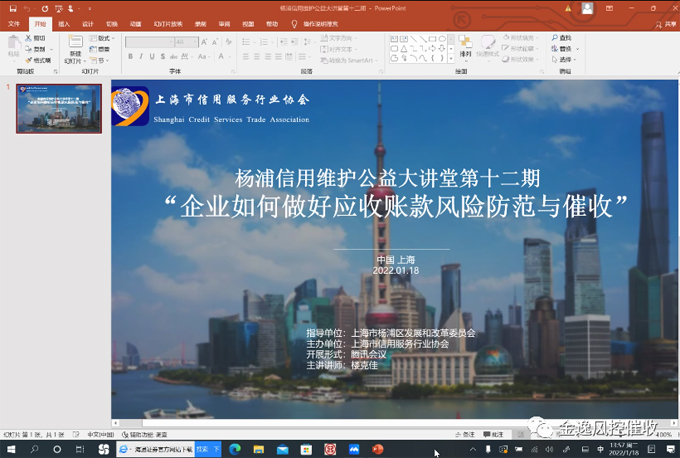Image resolution: width=680 pixels, height=458 pixels.
Task: Click the Cut (剪切) icon
Action: tap(40, 38)
